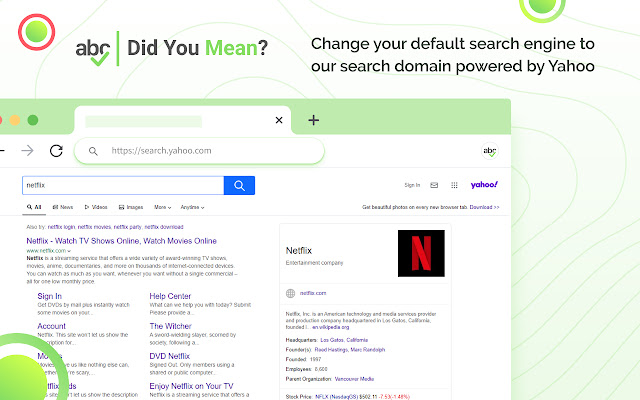Select the Videos search tab

[x=96, y=207]
